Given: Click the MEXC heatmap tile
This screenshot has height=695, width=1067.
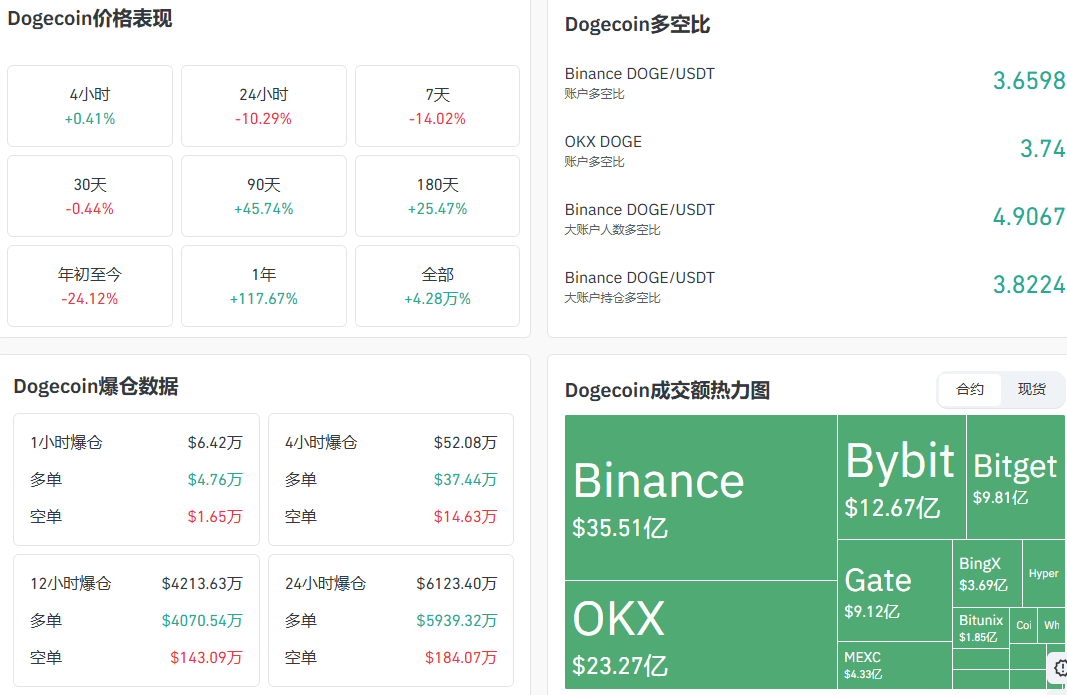Looking at the screenshot, I should tap(895, 665).
